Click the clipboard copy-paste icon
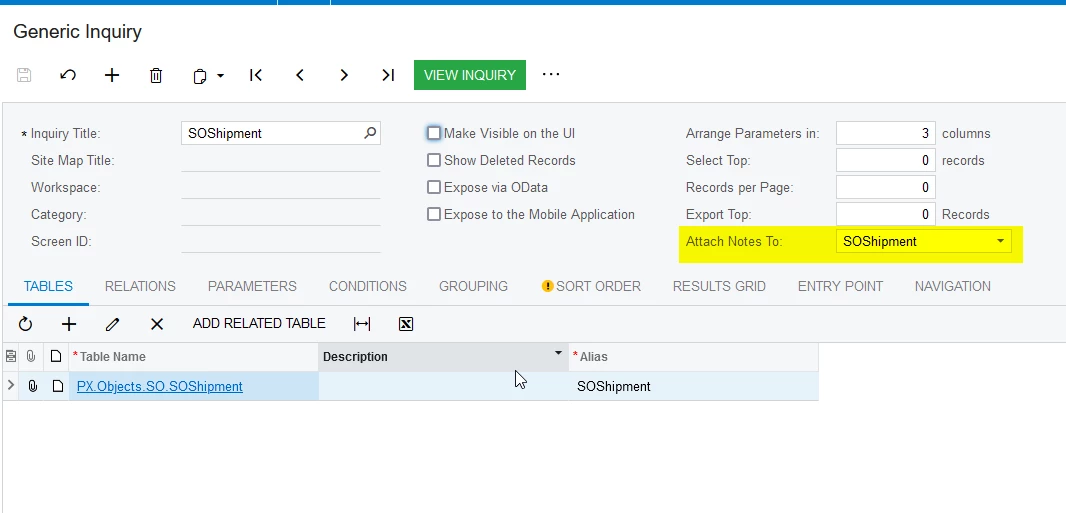The width and height of the screenshot is (1066, 513). click(x=200, y=75)
